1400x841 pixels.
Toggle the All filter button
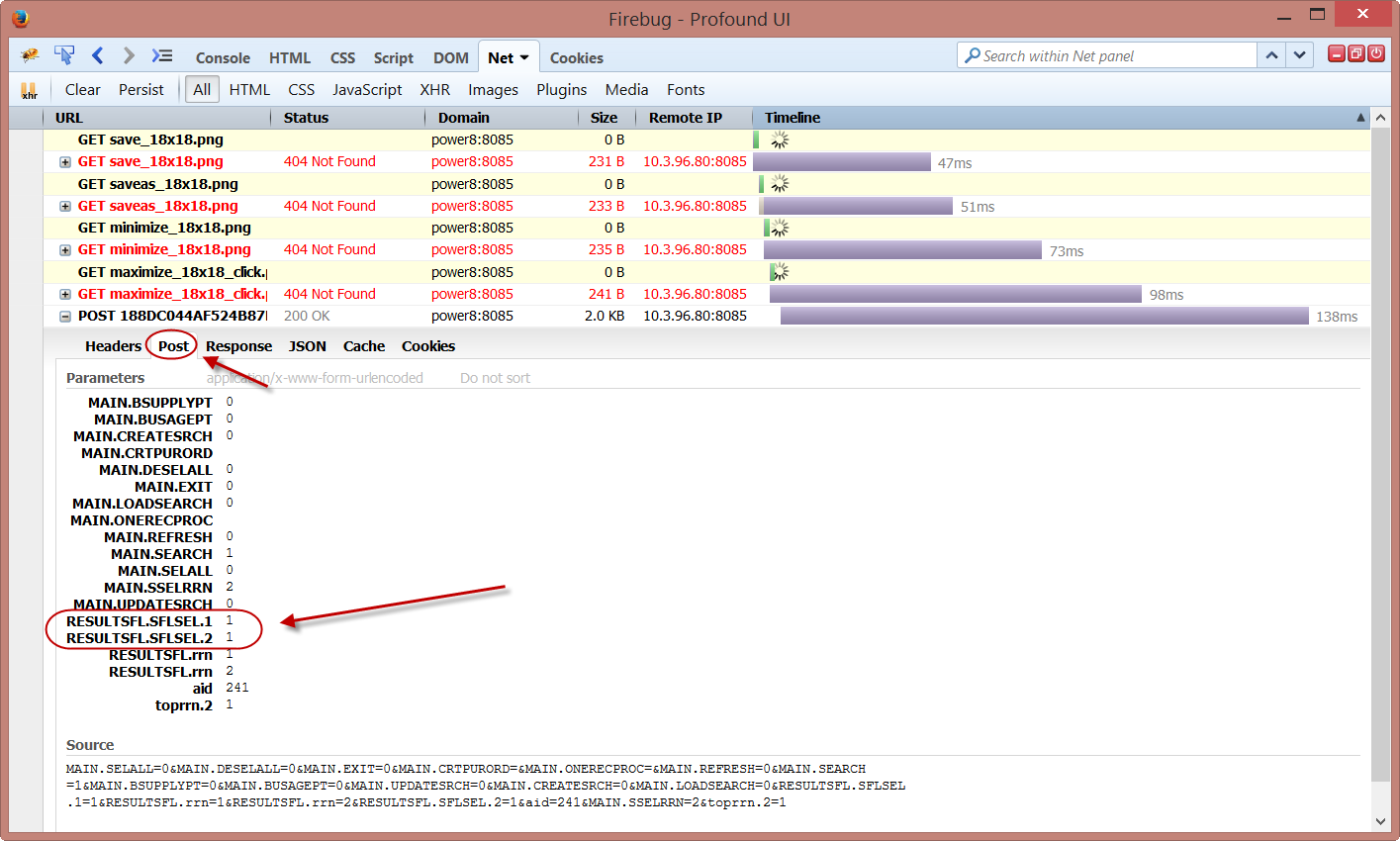(202, 89)
